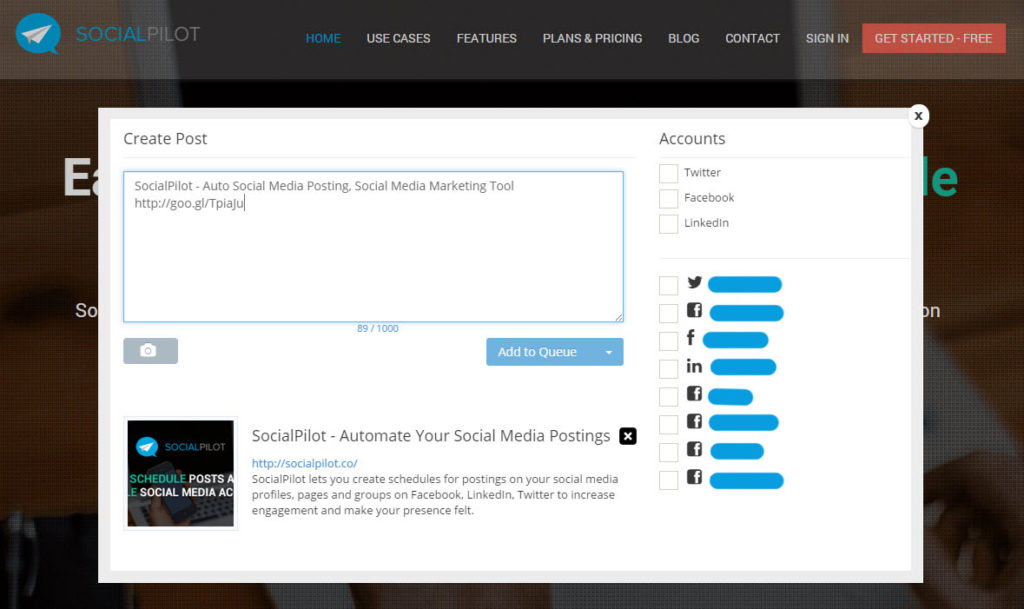Check the LinkedIn checkbox
1024x609 pixels.
click(667, 223)
